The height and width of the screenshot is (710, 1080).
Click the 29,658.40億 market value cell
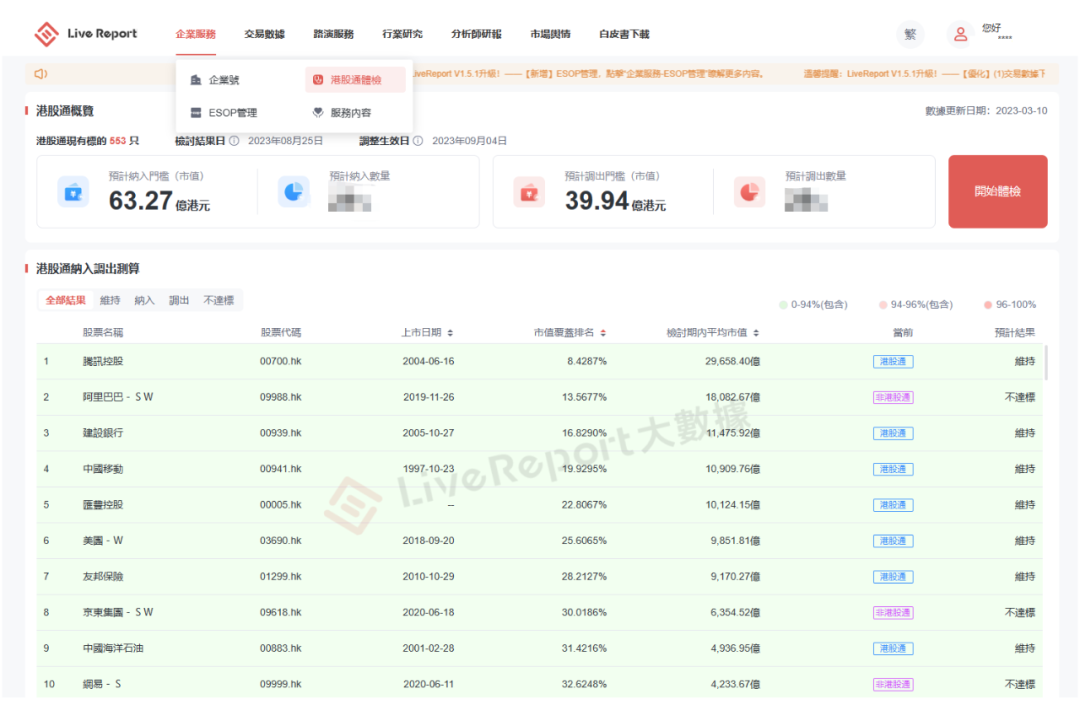coord(732,362)
